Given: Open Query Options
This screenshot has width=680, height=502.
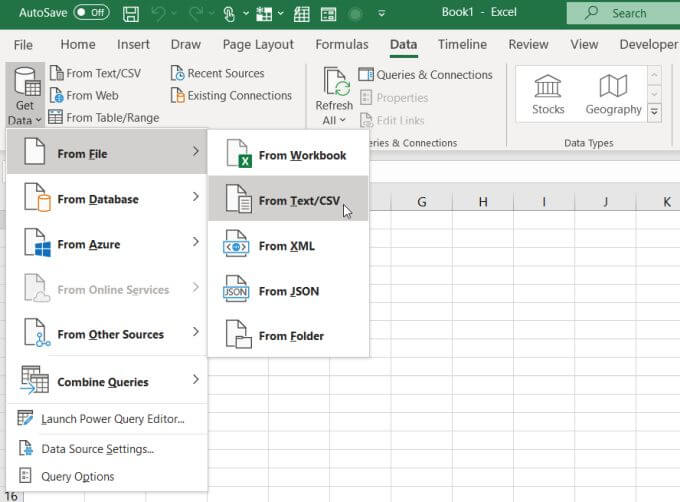Looking at the screenshot, I should click(x=77, y=476).
